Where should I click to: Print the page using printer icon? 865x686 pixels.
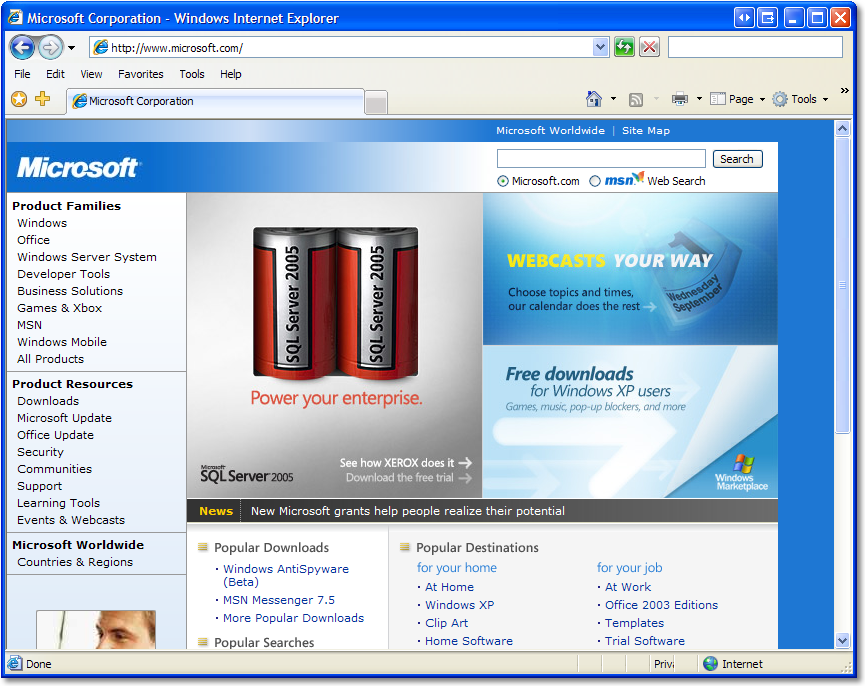[680, 99]
